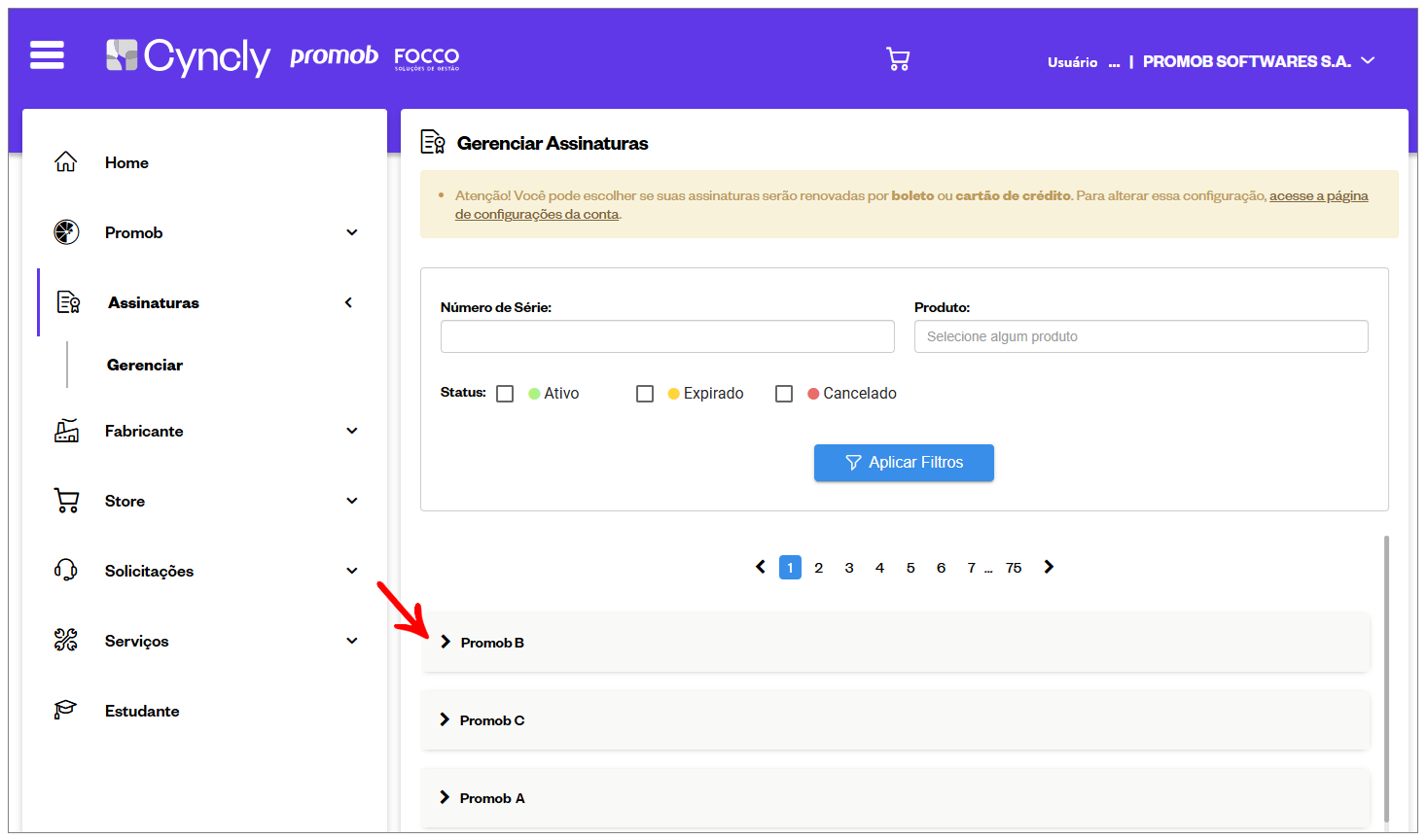Open the hamburger menu icon
Image resolution: width=1427 pixels, height=840 pixels.
pyautogui.click(x=47, y=55)
